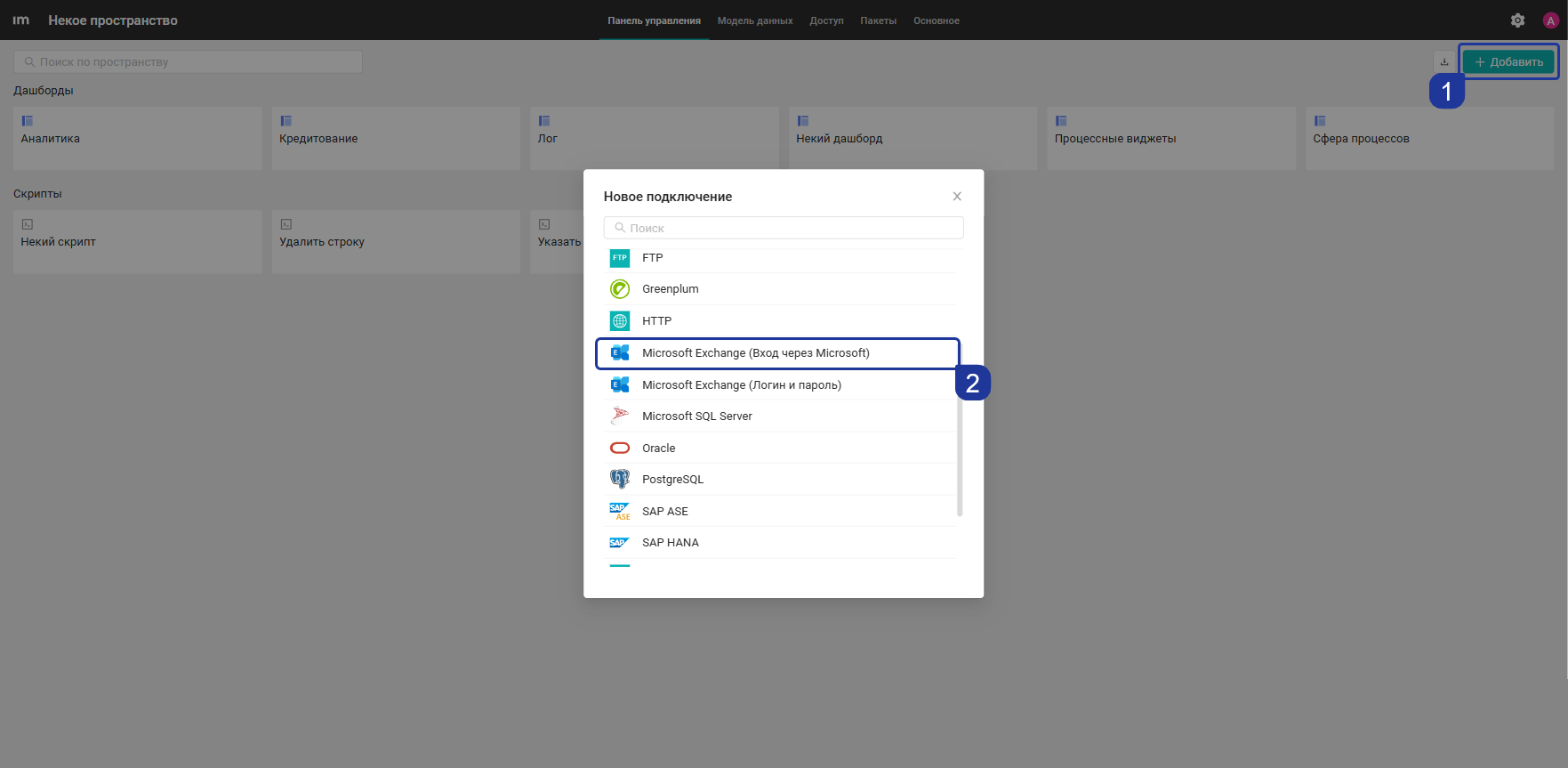Select Microsoft Exchange (Вход через Microsoft) label

pyautogui.click(x=756, y=353)
